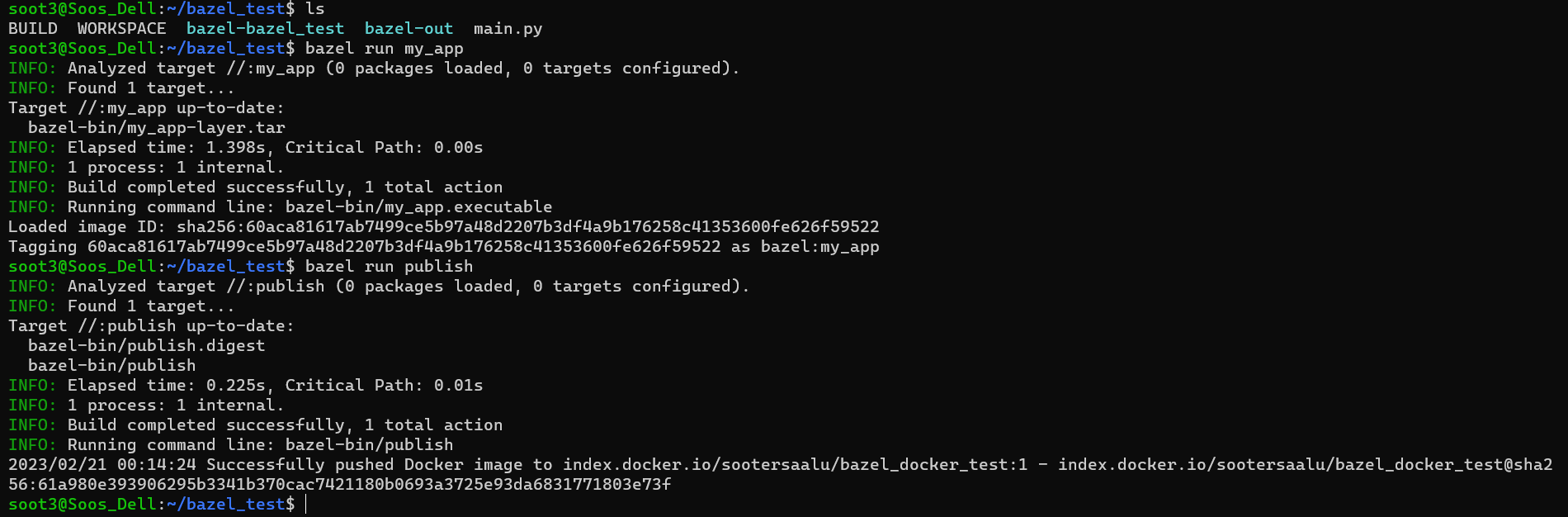Click main.py in the ls listing
This screenshot has width=1568, height=517.
[508, 29]
